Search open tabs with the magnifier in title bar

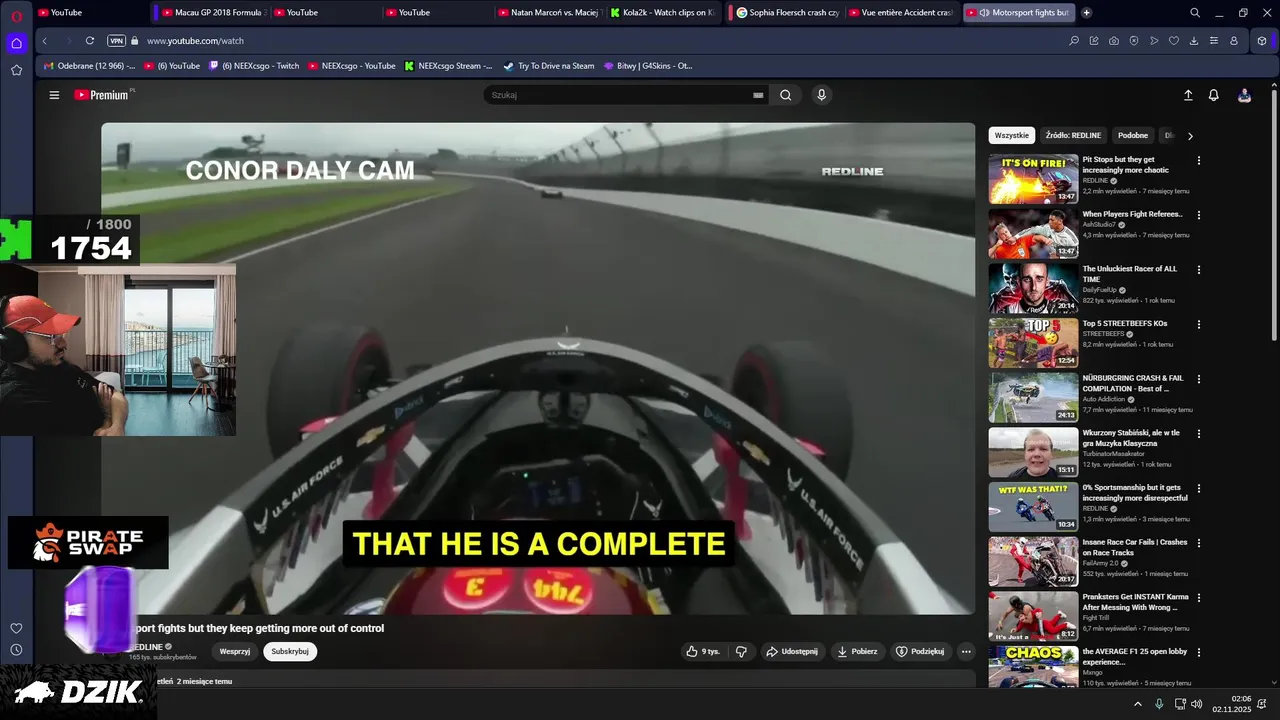point(1195,13)
